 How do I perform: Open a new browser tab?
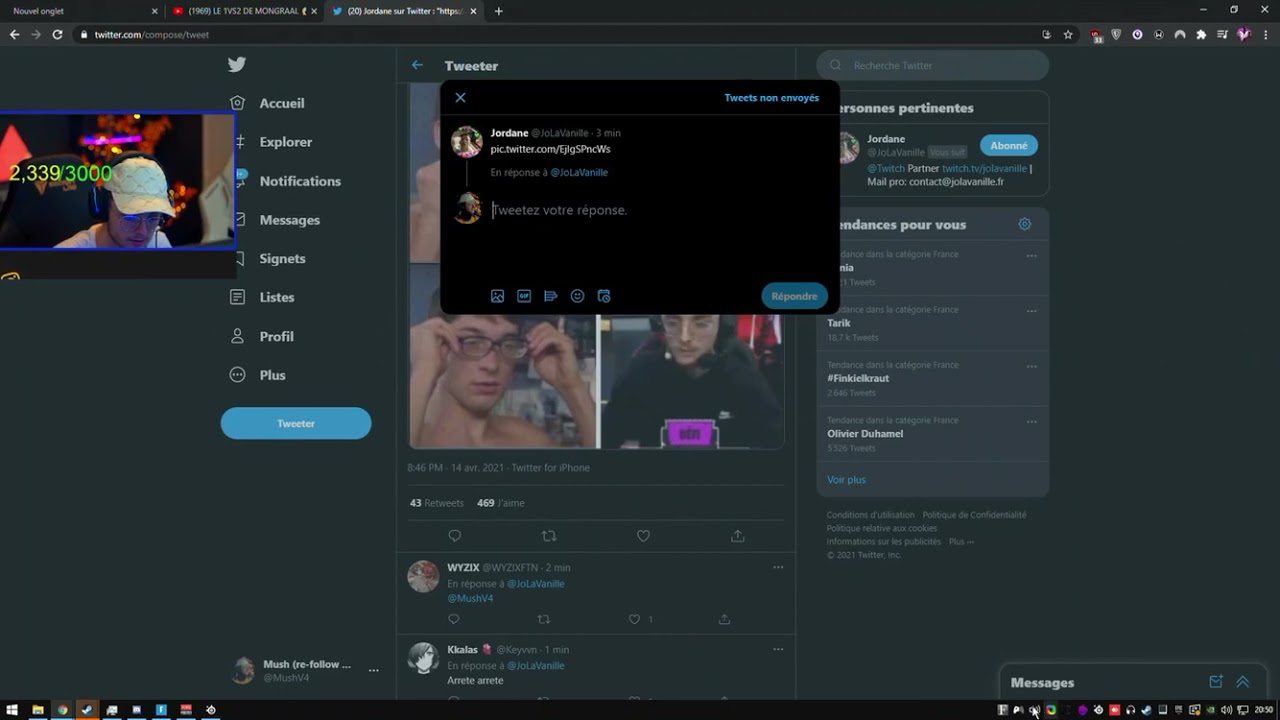coord(499,11)
